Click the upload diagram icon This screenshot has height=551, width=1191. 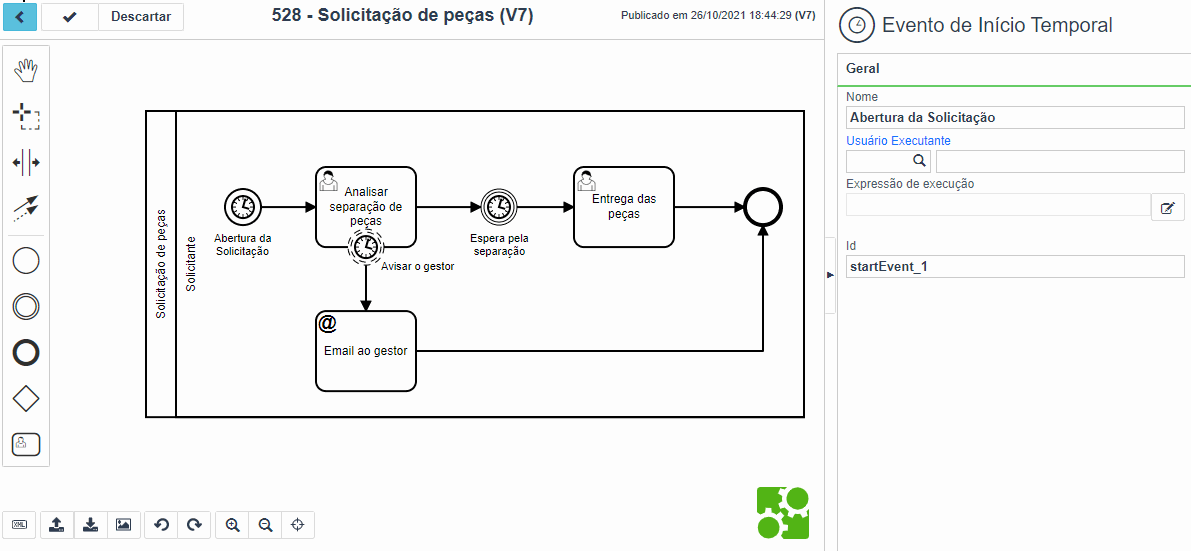point(56,524)
